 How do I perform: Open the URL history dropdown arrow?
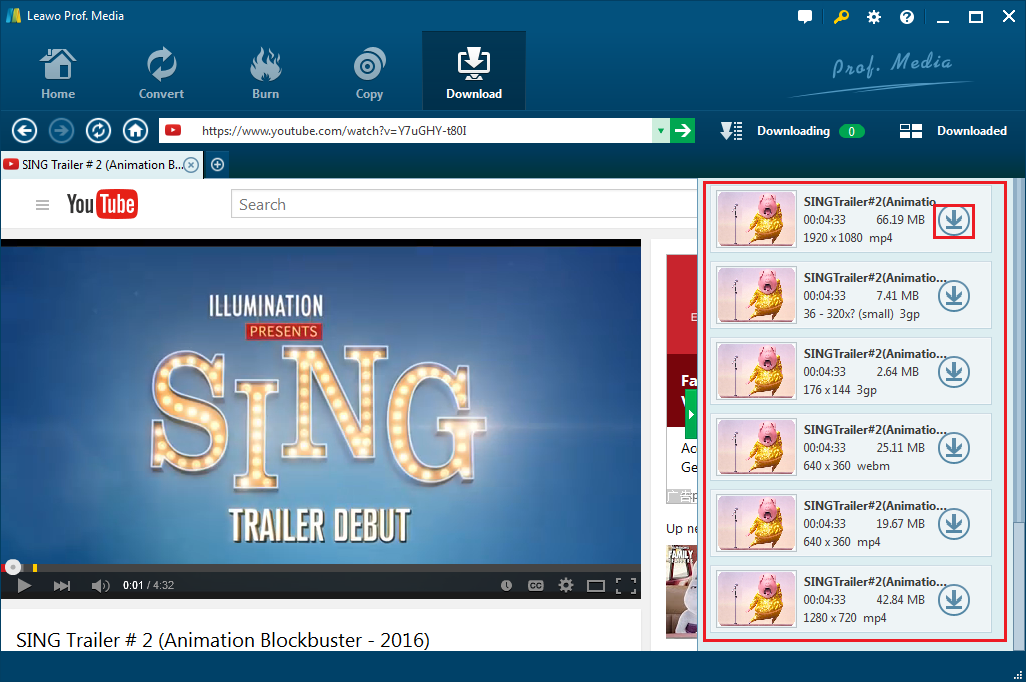(x=660, y=130)
